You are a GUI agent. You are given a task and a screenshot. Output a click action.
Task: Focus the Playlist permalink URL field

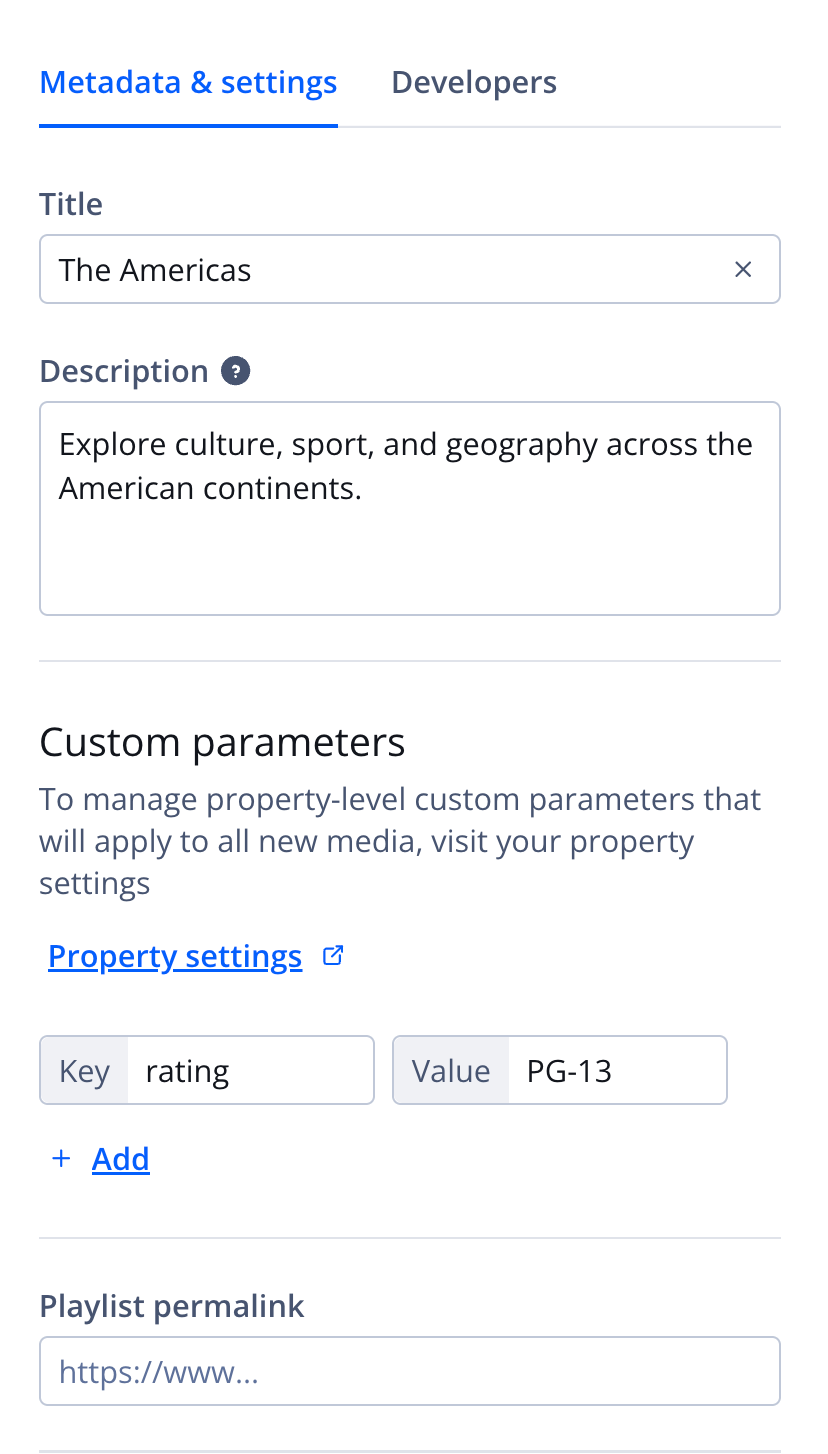point(409,1372)
